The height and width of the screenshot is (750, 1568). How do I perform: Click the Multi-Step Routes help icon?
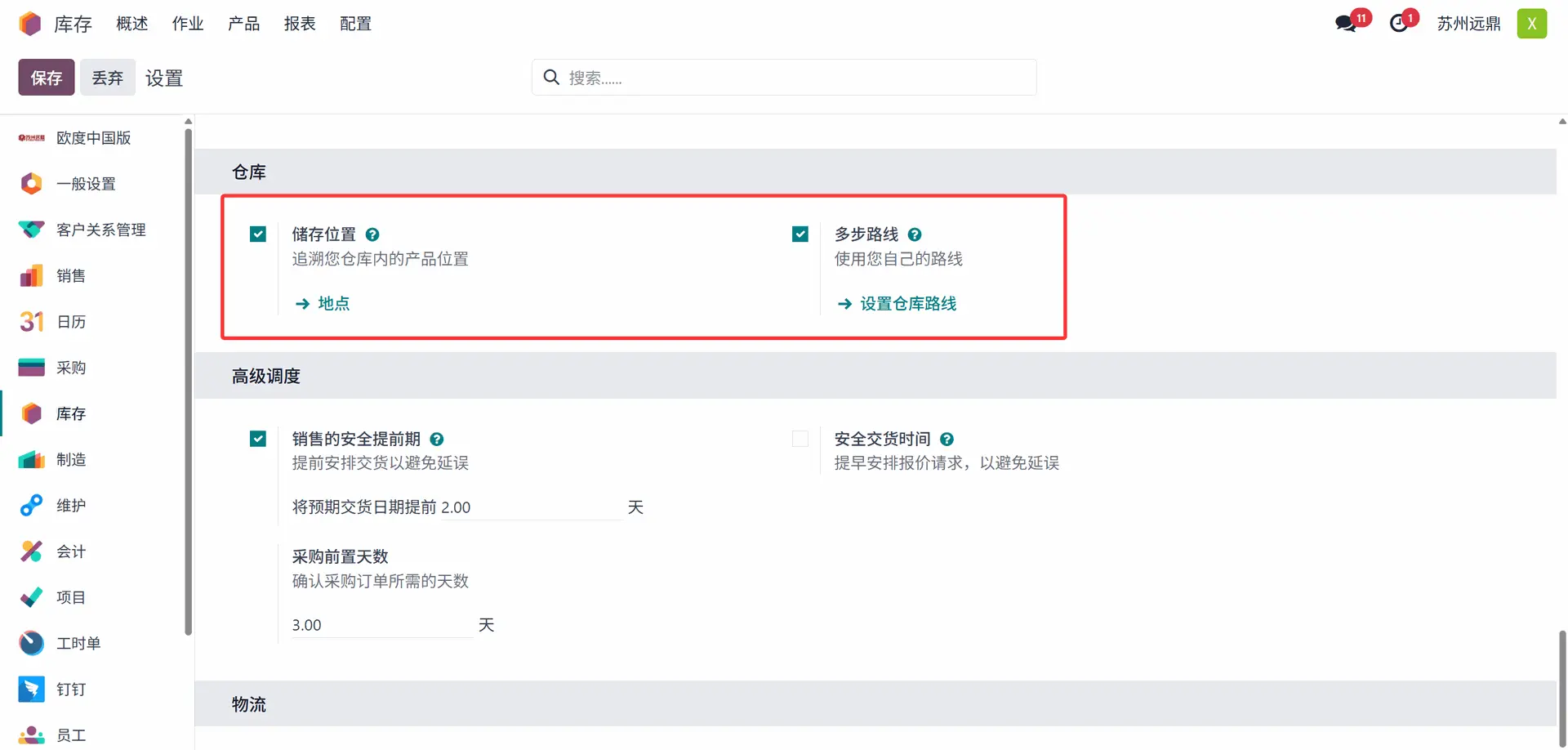[915, 234]
